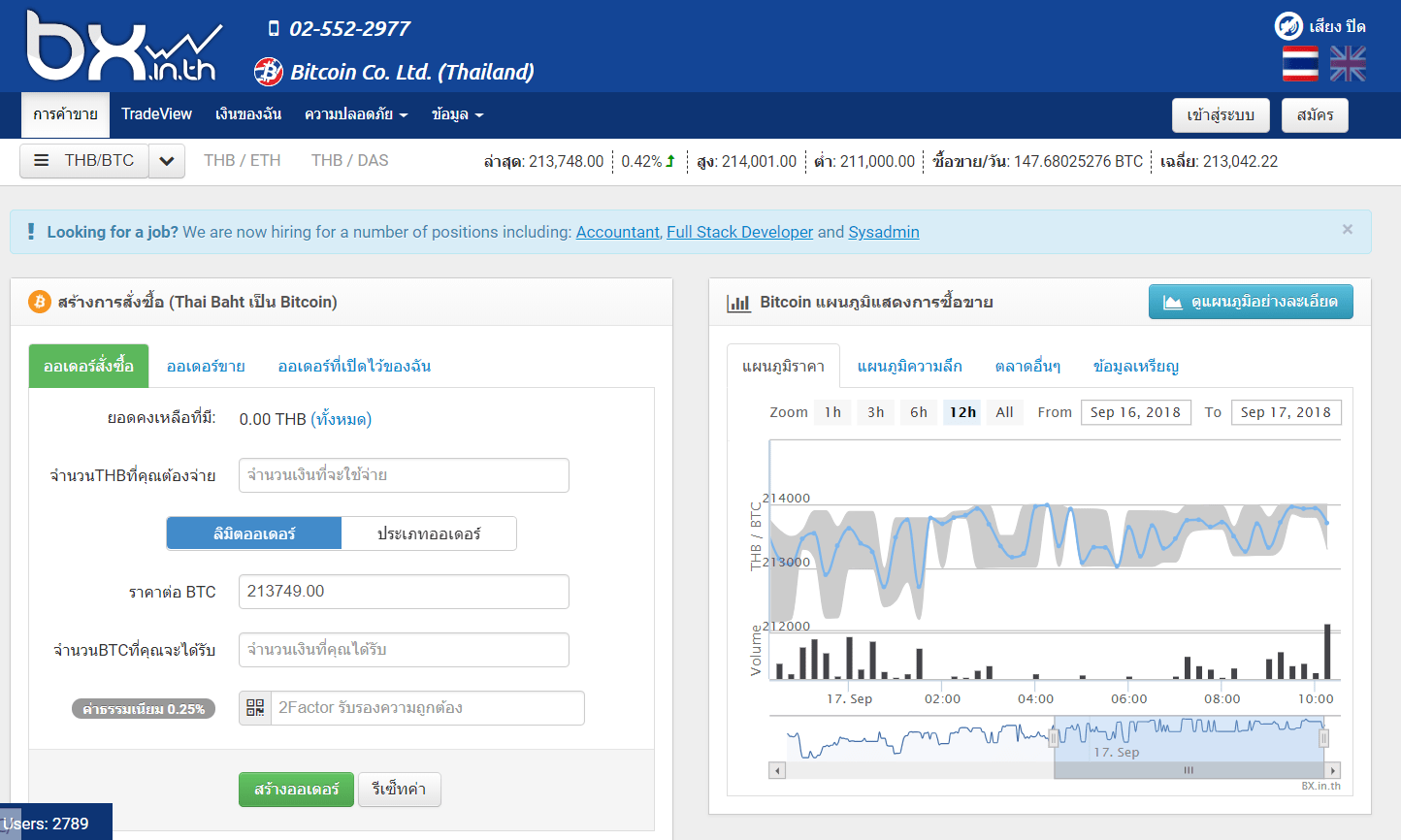1401x840 pixels.
Task: Open the Full Stack Developer job link
Action: coord(740,232)
